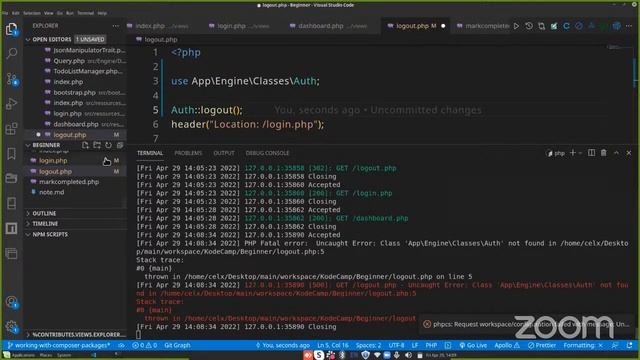The height and width of the screenshot is (360, 640).
Task: Open the blue circular C extension icon in toolbar
Action: (x=566, y=26)
